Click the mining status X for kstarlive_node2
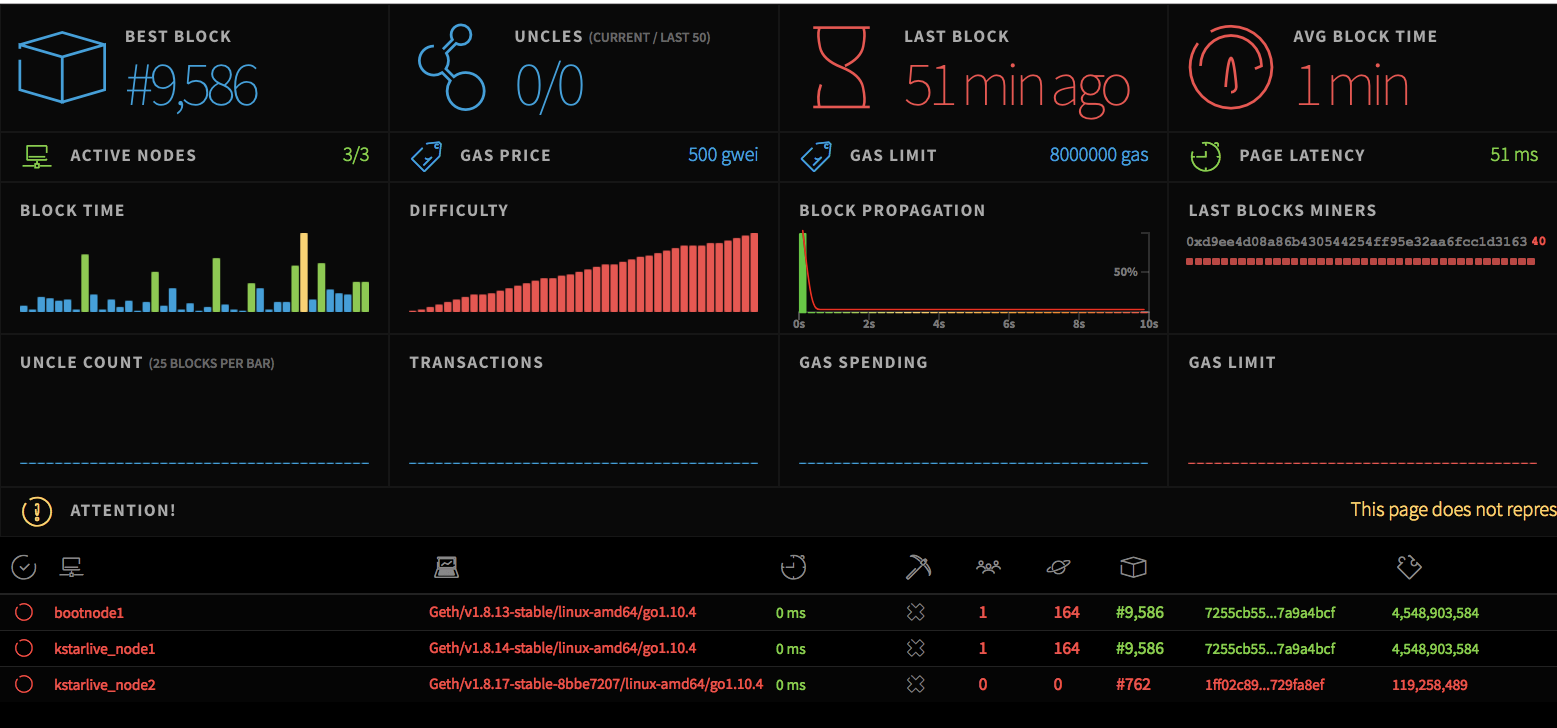 click(x=915, y=685)
